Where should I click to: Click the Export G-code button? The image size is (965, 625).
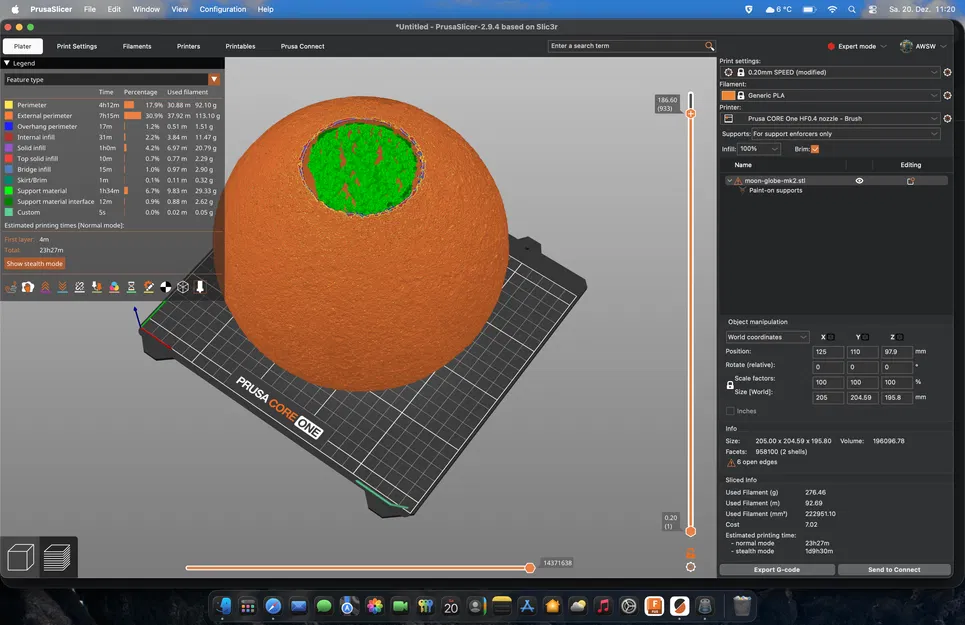[777, 569]
